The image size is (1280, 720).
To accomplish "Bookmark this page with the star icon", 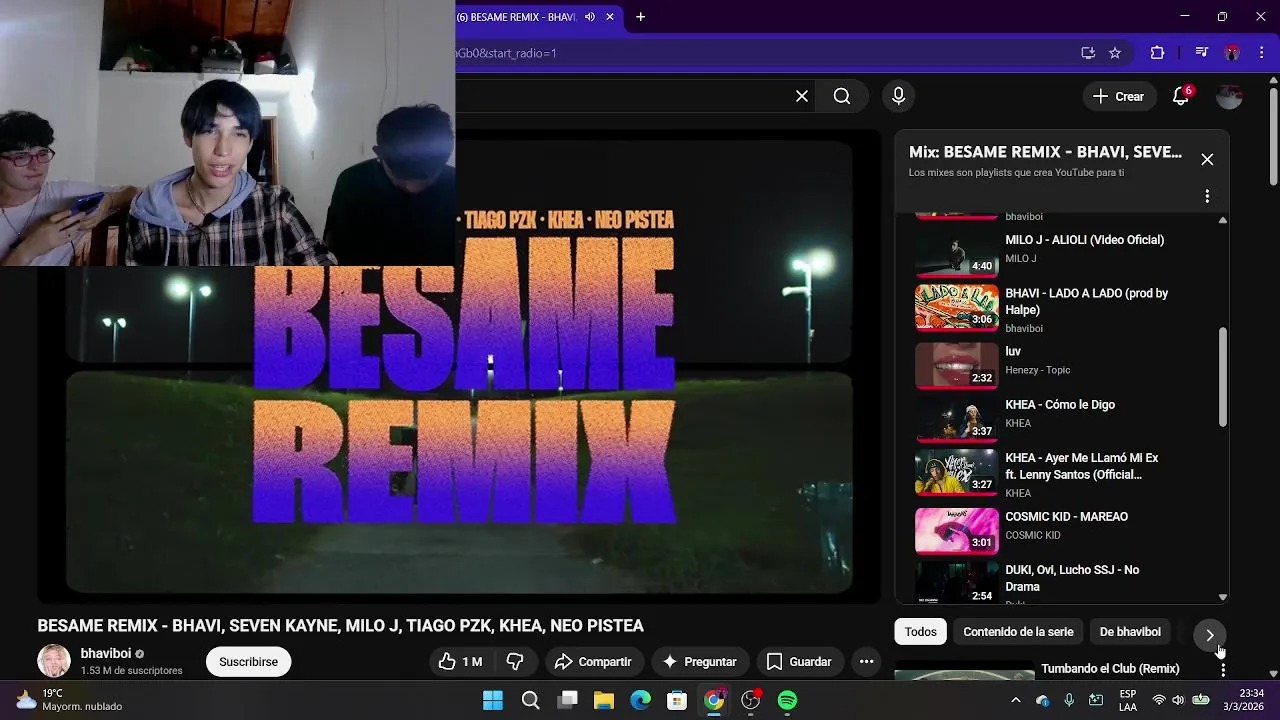I will 1115,53.
